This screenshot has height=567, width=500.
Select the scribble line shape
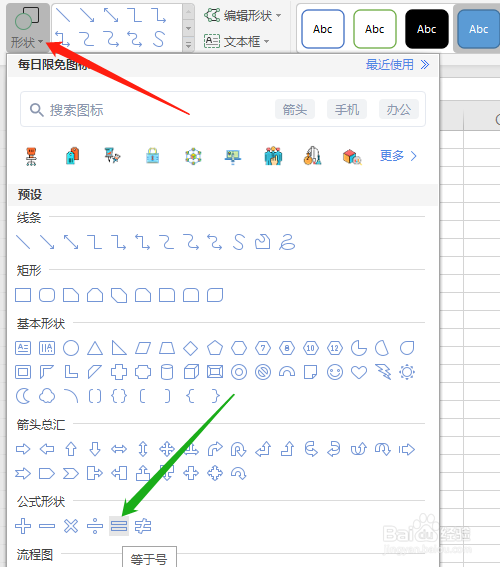(287, 242)
